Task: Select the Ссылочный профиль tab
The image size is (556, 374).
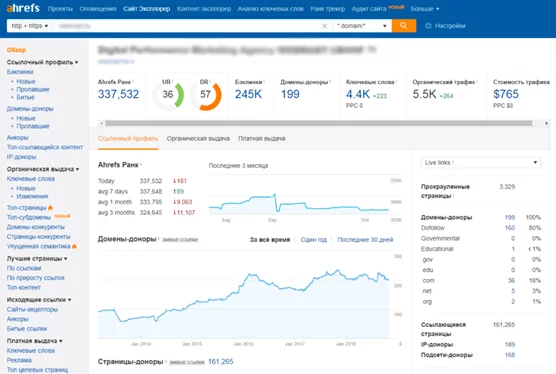Action: [x=128, y=139]
